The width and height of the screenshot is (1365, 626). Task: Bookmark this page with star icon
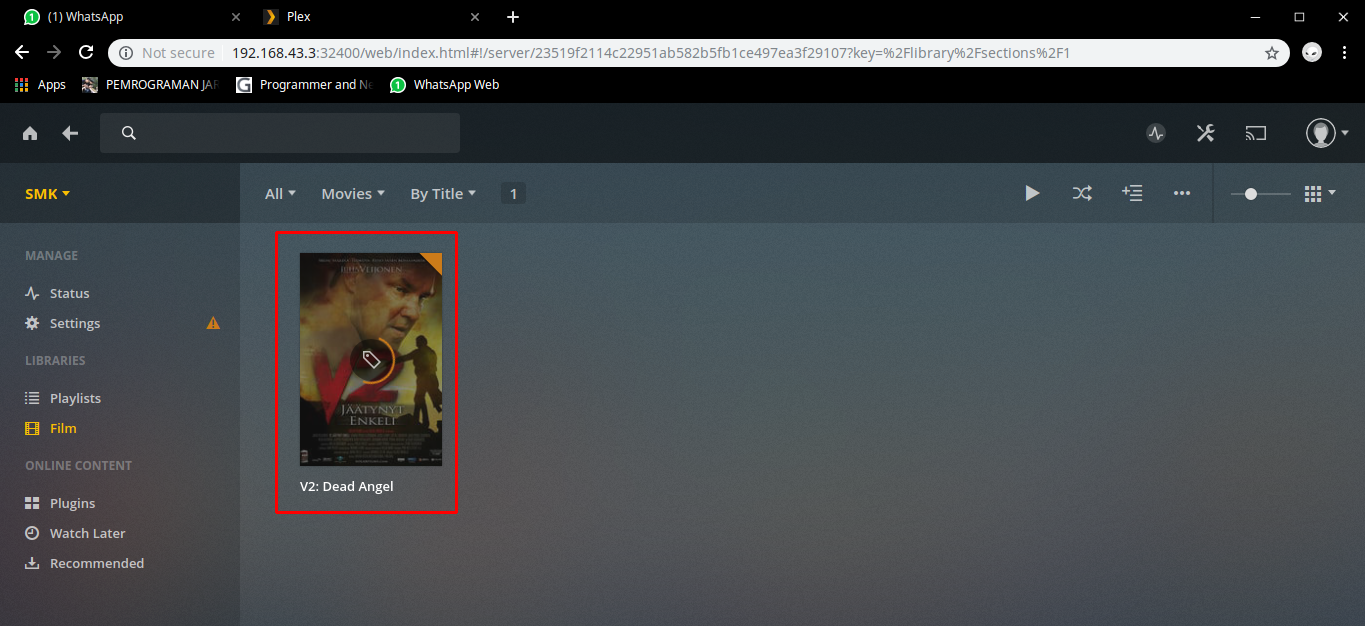(1272, 53)
